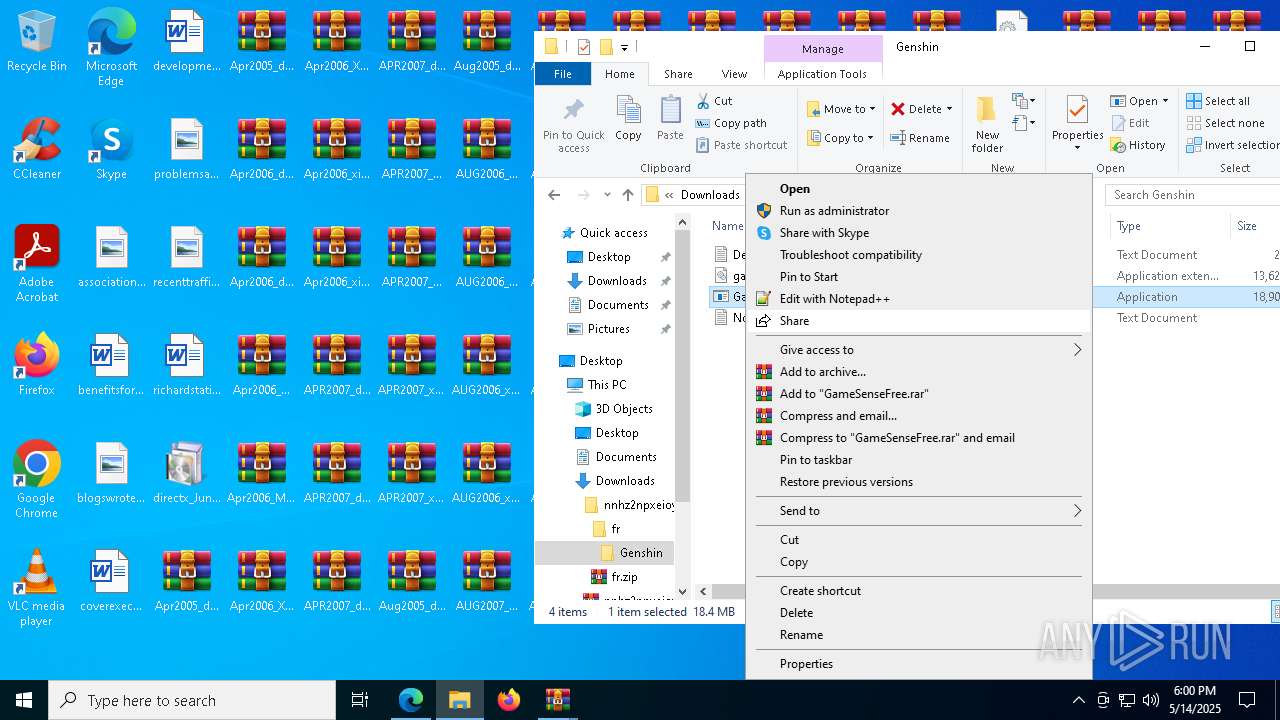The image size is (1280, 720).
Task: Open the Share ribbon tab
Action: [x=678, y=74]
